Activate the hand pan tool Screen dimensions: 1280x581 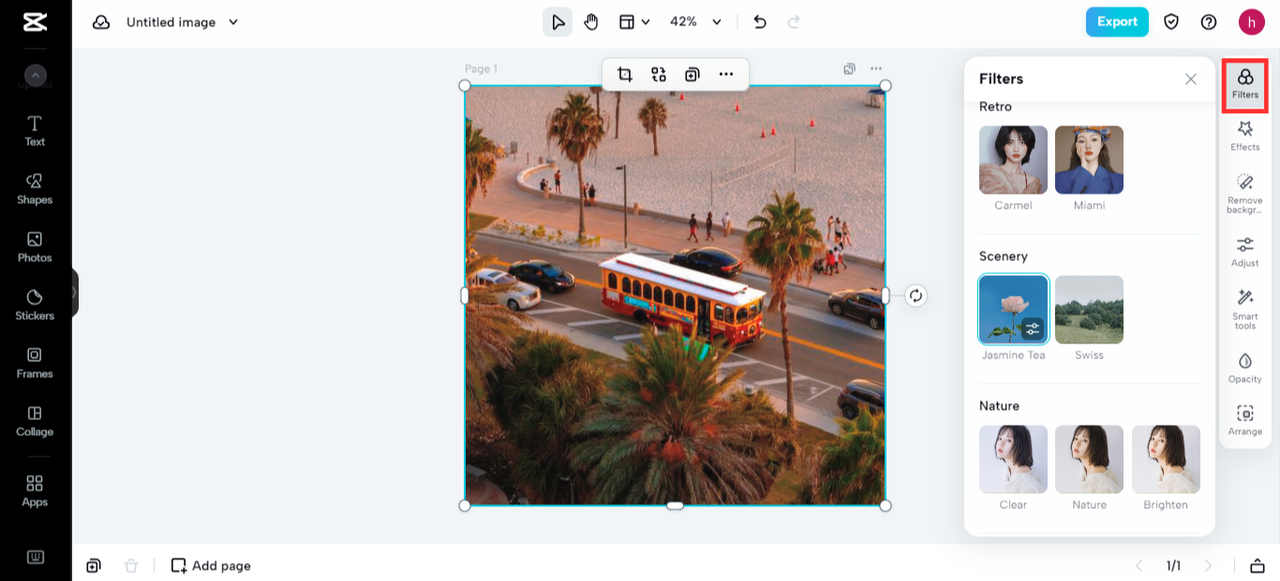[x=591, y=22]
